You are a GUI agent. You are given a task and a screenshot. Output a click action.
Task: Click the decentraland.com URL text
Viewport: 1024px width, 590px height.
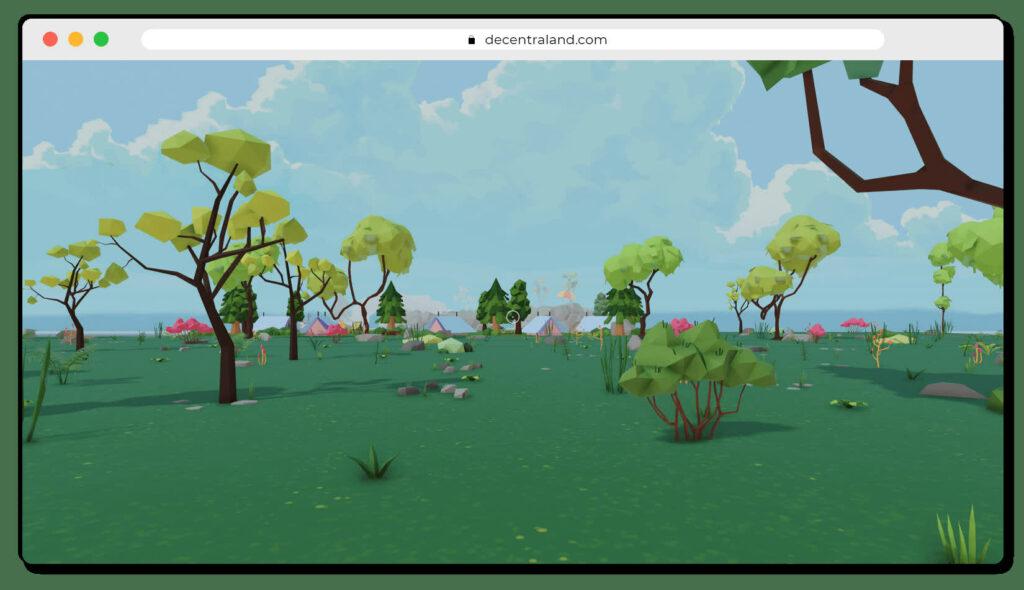tap(546, 40)
